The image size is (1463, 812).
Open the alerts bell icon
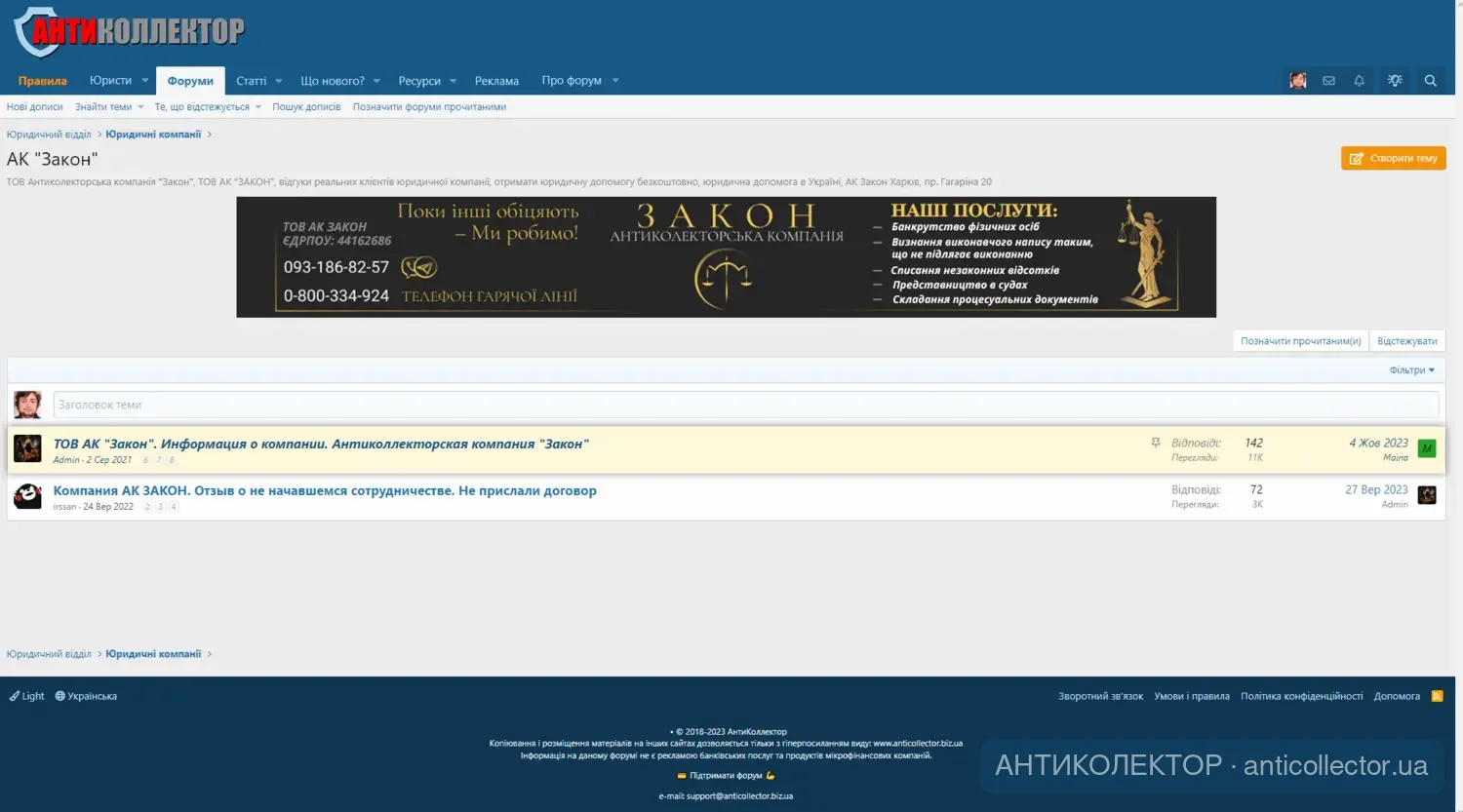click(x=1359, y=80)
